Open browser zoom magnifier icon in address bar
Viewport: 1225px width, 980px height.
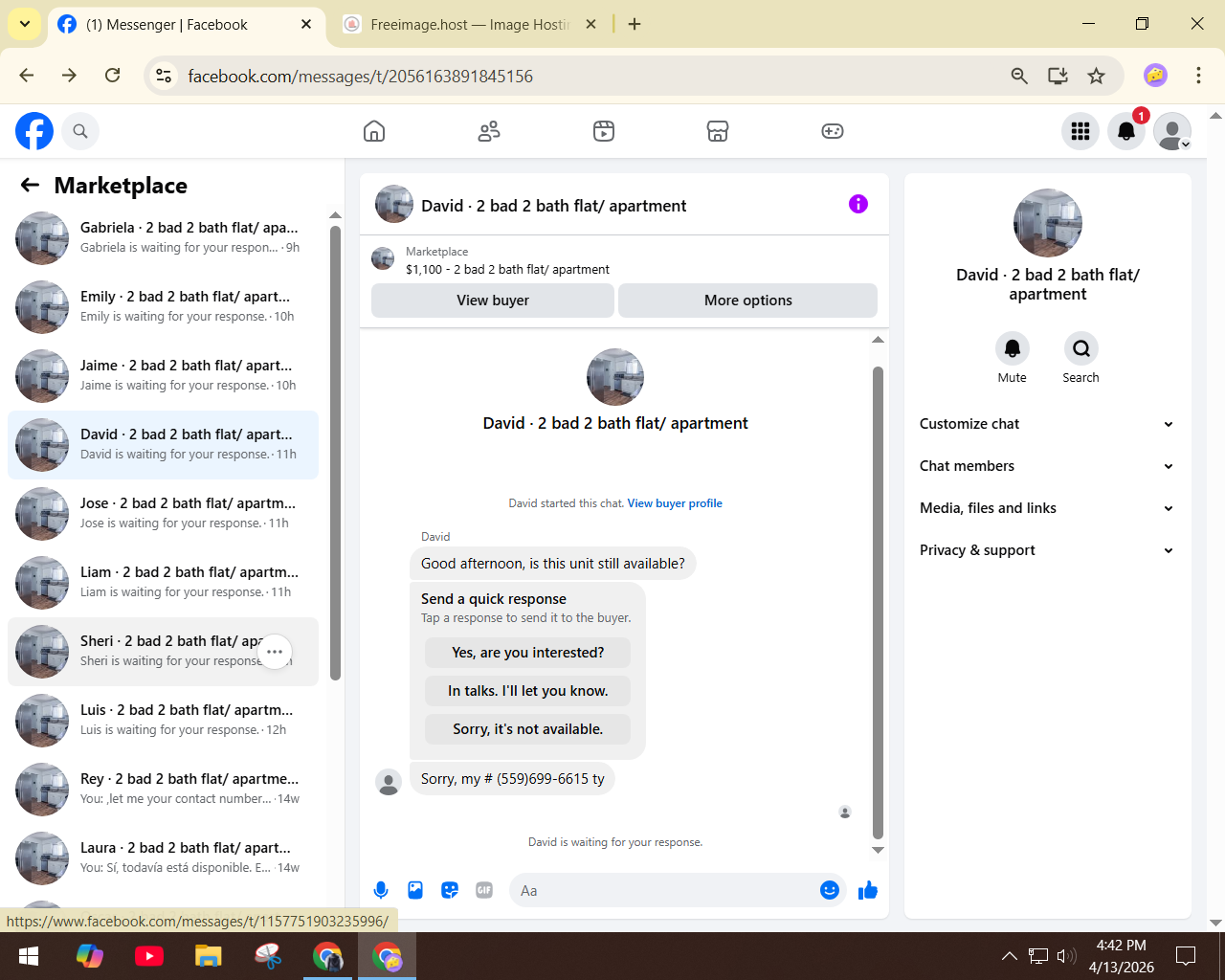1019,76
